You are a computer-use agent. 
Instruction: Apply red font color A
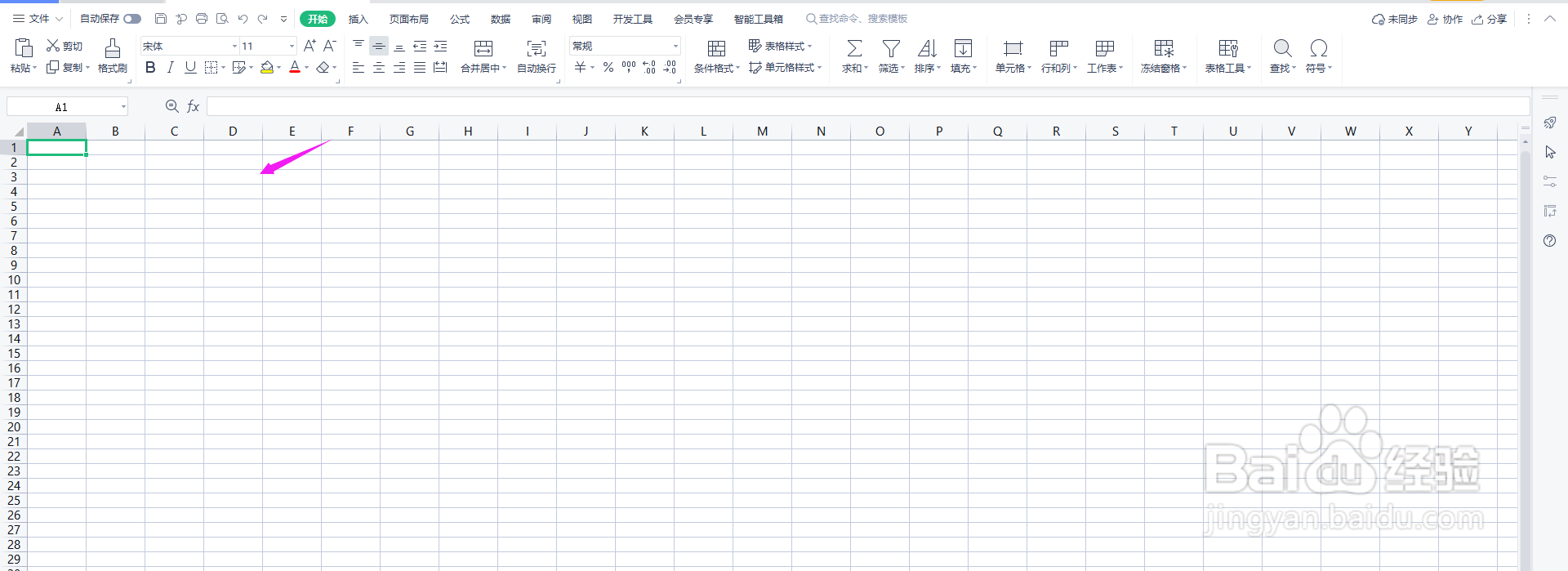click(x=295, y=68)
